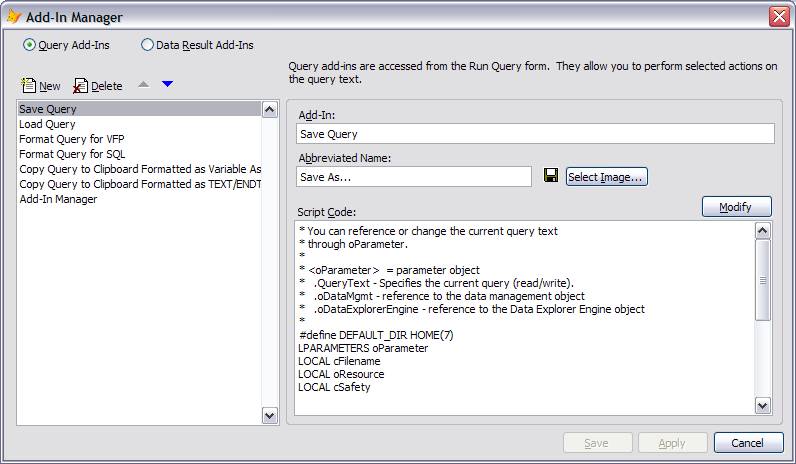Select Copy Query to Clipboard Formatted as Variable
The image size is (796, 464).
139,169
